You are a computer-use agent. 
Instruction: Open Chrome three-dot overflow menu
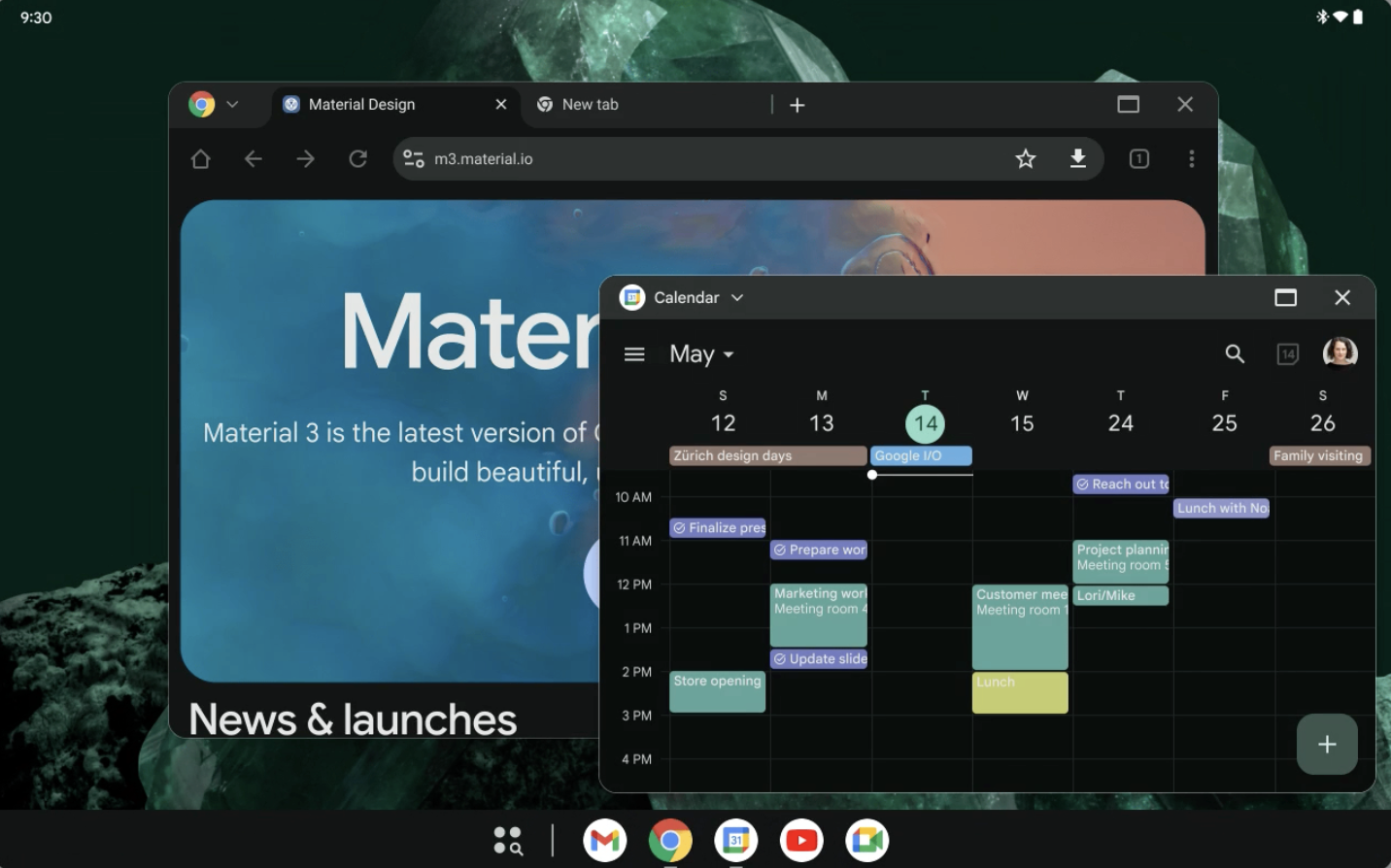click(x=1192, y=158)
